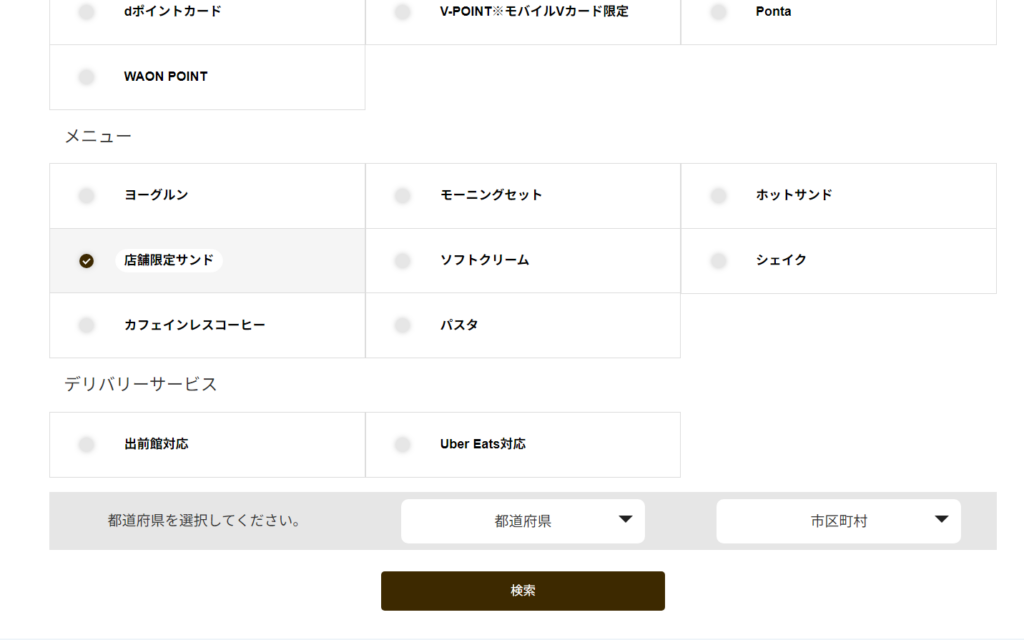Tick the Uber Eats対応 checkbox
This screenshot has height=640, width=1024.
click(402, 444)
